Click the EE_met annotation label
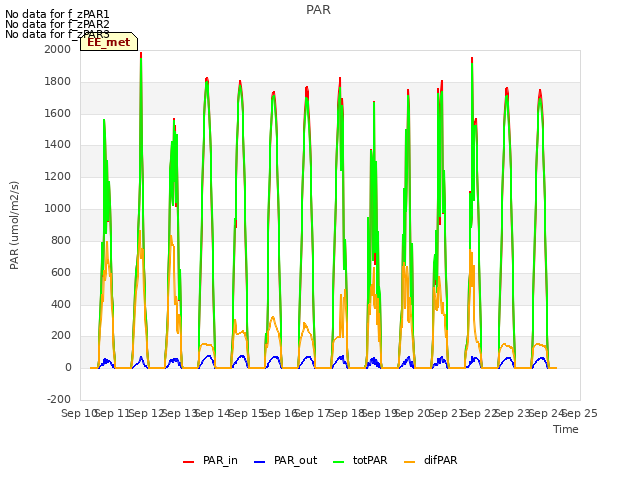Viewport: 640px width, 480px height. coord(109,42)
